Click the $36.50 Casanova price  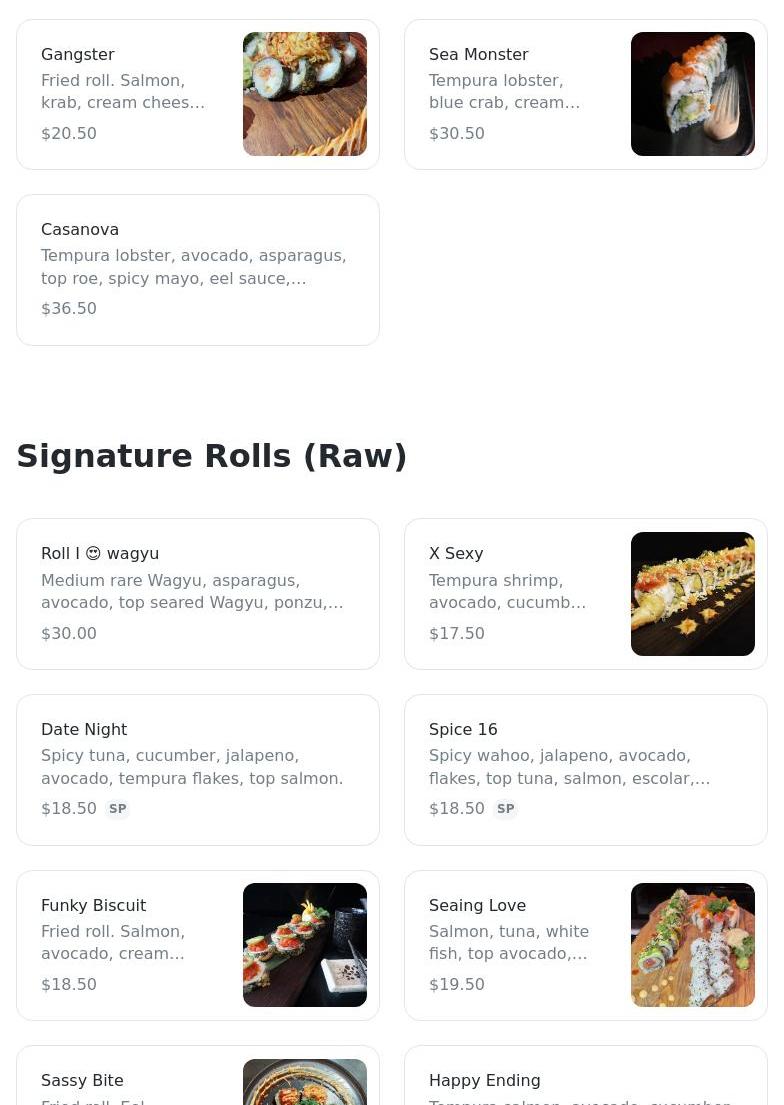pyautogui.click(x=69, y=309)
